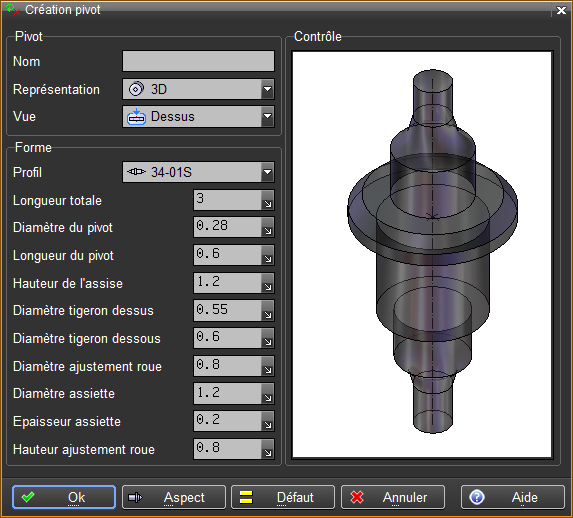Screen dimensions: 573x518
Task: Open the Aspect settings button
Action: pos(174,497)
